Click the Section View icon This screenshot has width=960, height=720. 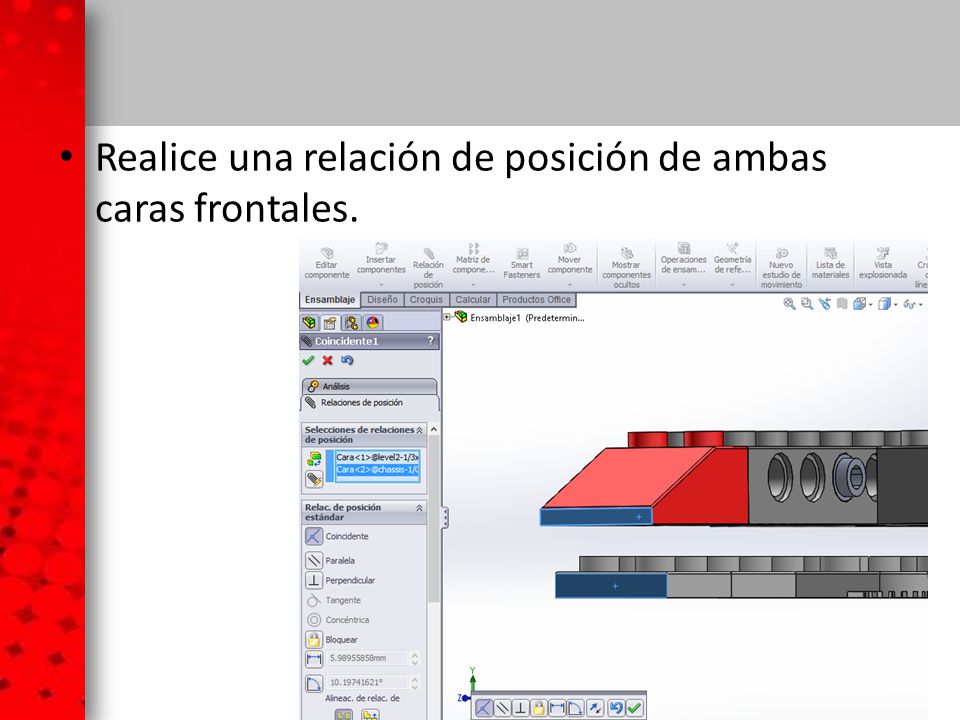(x=842, y=304)
